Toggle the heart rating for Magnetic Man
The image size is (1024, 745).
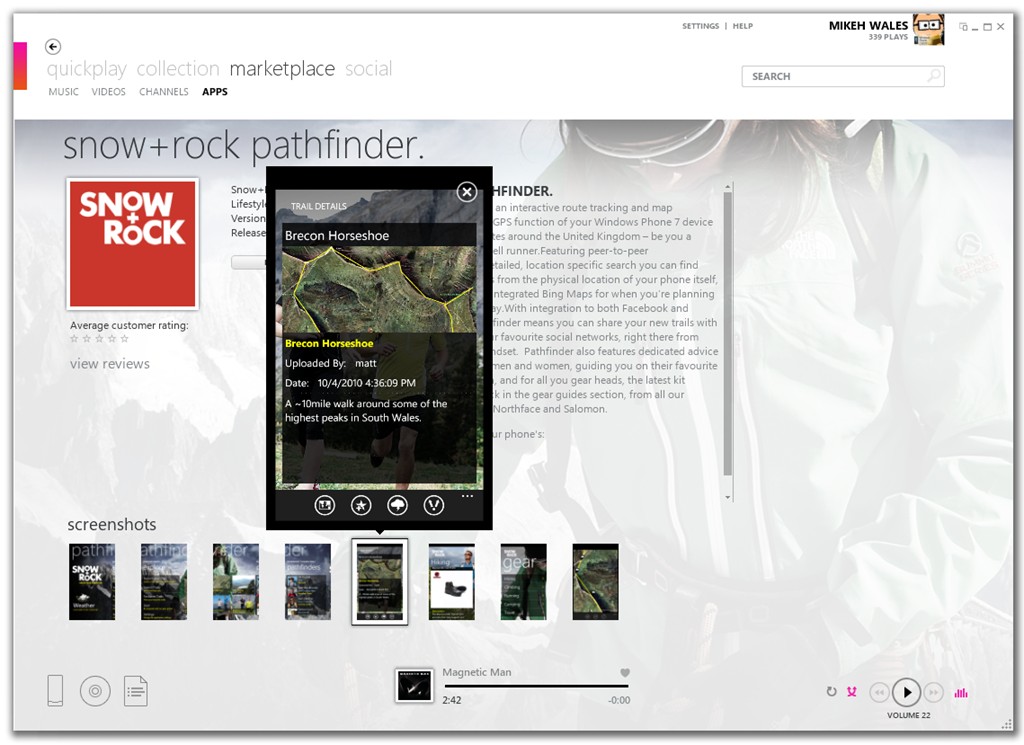(x=625, y=673)
